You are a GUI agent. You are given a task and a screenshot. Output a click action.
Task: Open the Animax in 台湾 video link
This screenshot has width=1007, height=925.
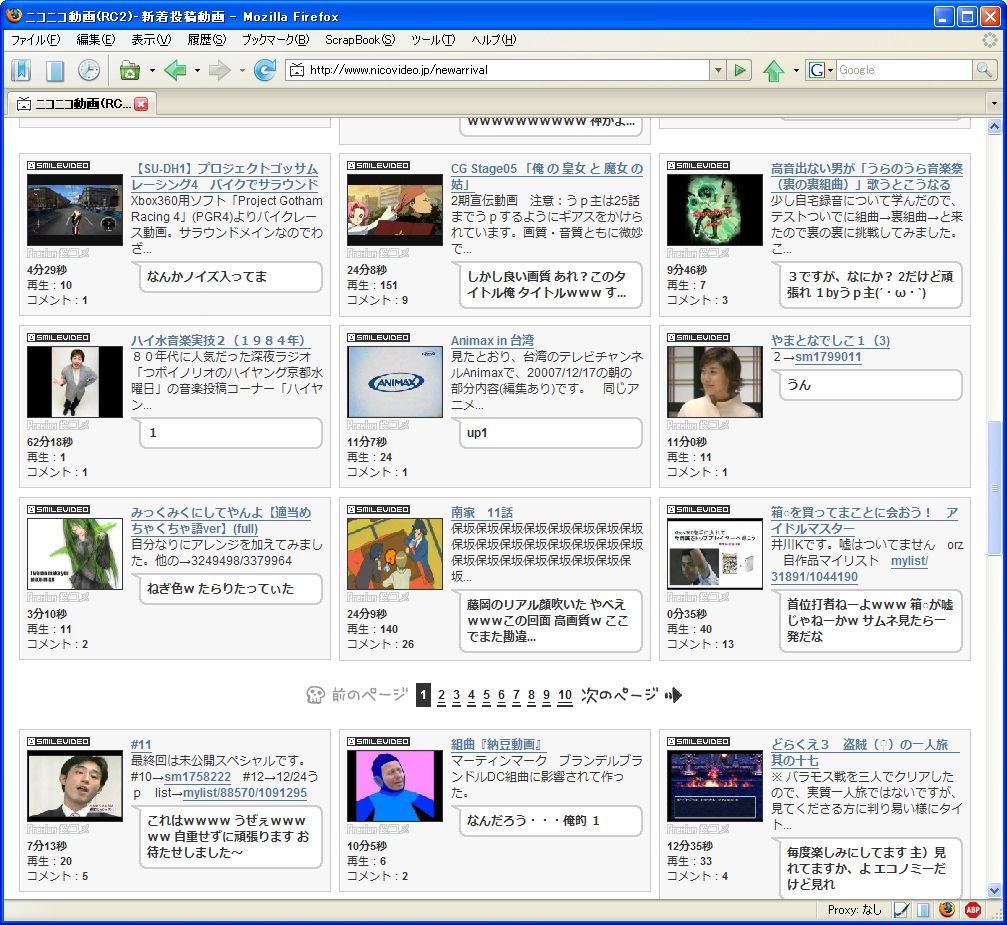pyautogui.click(x=492, y=340)
